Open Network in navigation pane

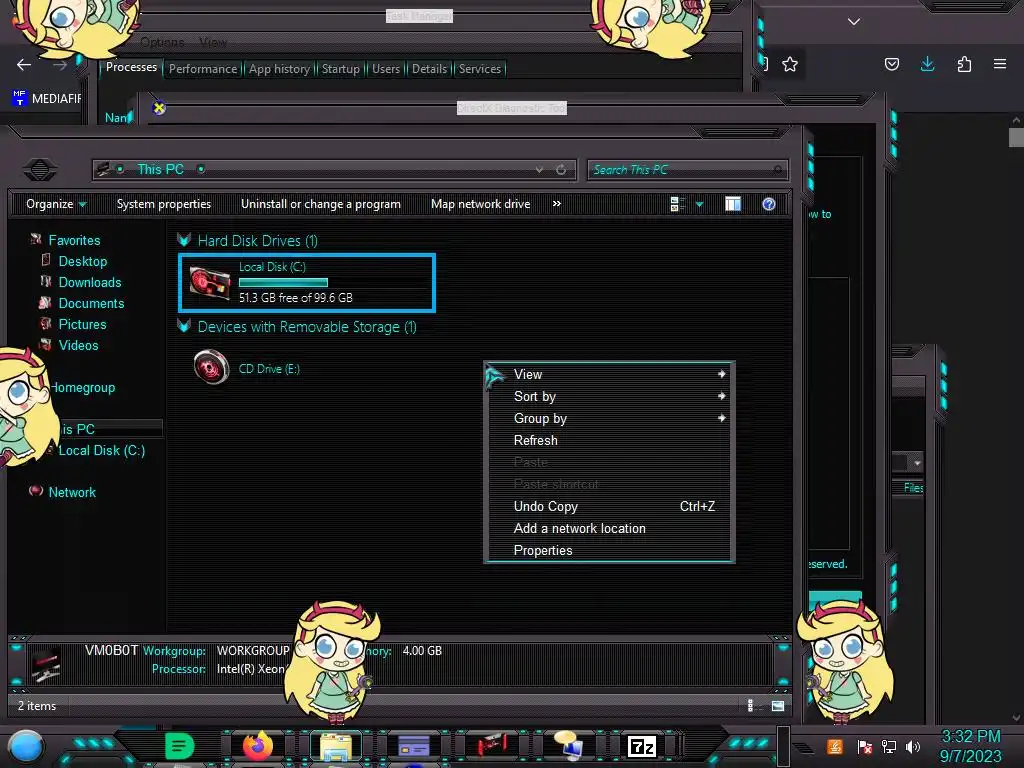pyautogui.click(x=72, y=492)
